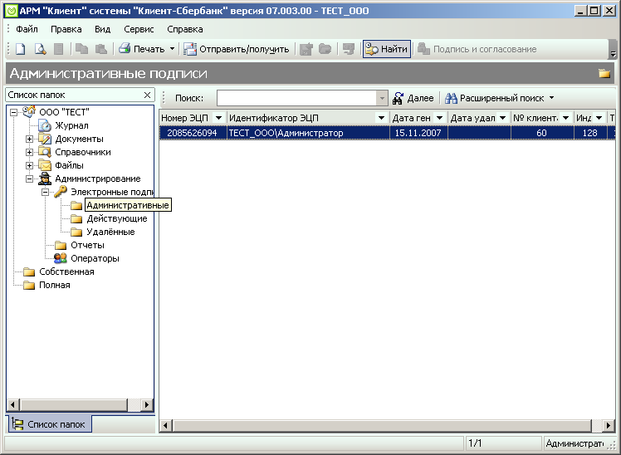Click the New document toolbar icon

pos(20,49)
